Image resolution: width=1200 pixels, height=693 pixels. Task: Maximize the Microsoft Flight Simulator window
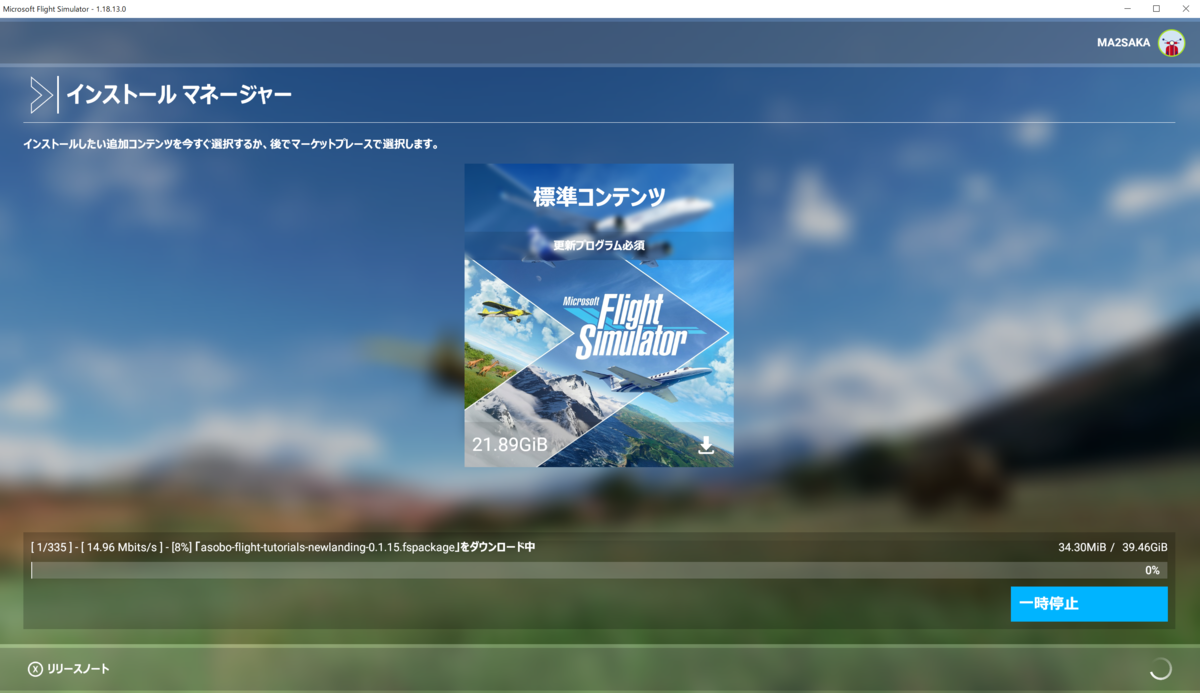point(1156,8)
